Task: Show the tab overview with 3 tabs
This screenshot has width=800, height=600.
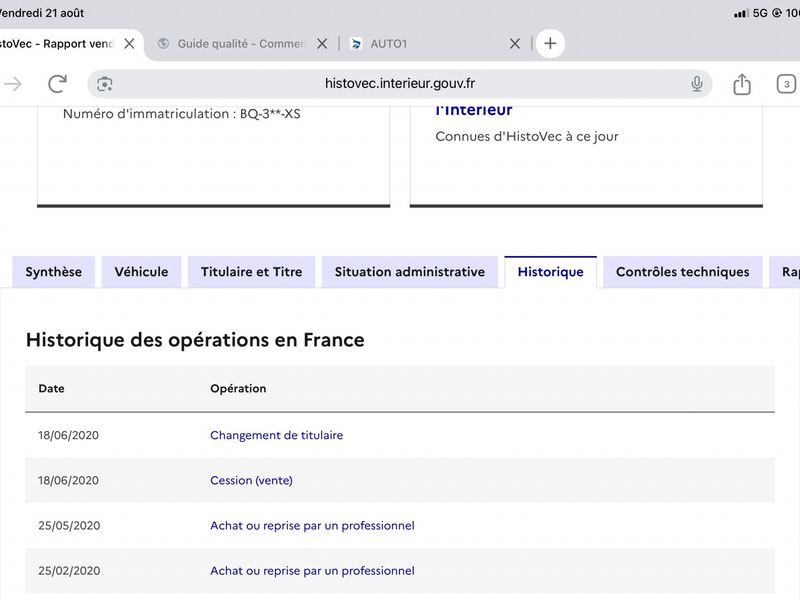Action: click(786, 84)
